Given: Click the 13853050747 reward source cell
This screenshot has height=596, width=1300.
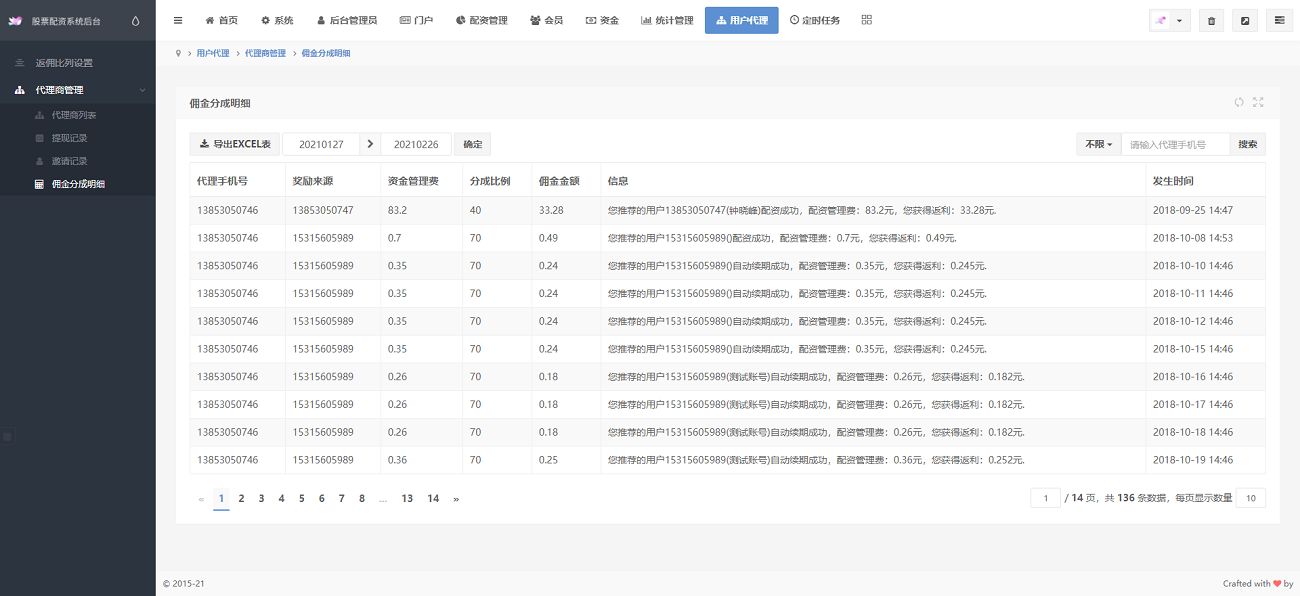Looking at the screenshot, I should coord(323,210).
